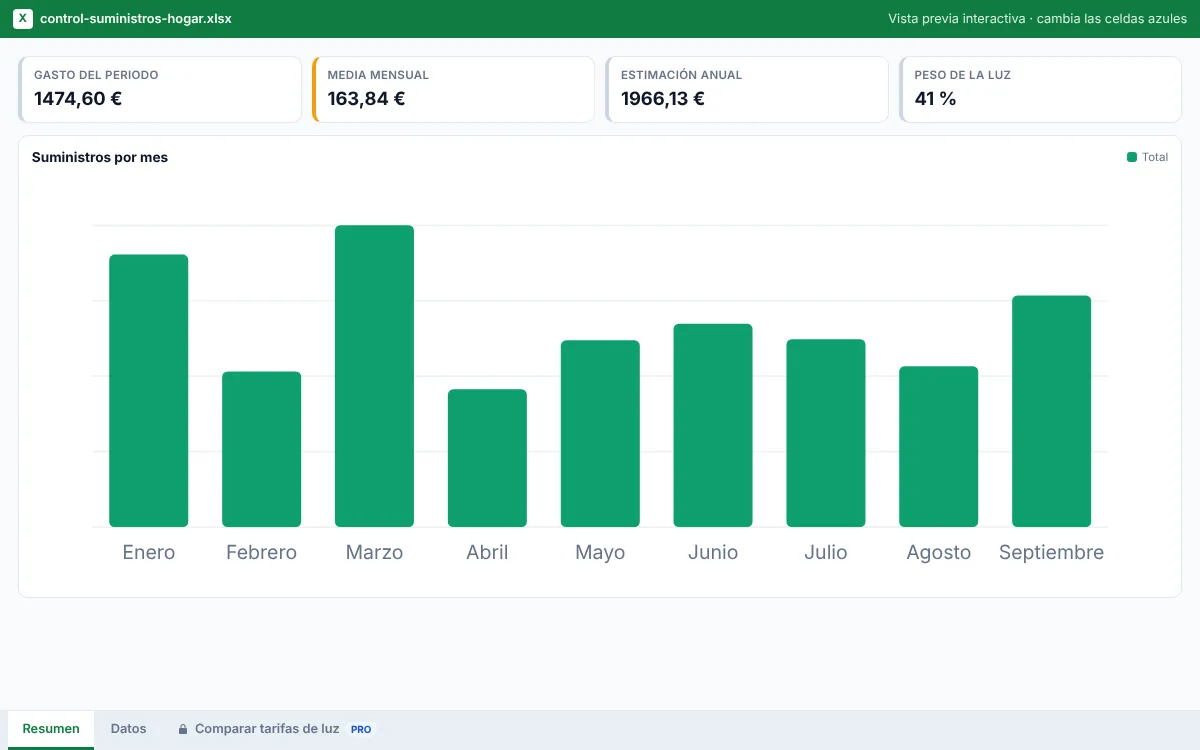Image resolution: width=1200 pixels, height=750 pixels.
Task: Click the value 163,84 €
Action: point(366,99)
